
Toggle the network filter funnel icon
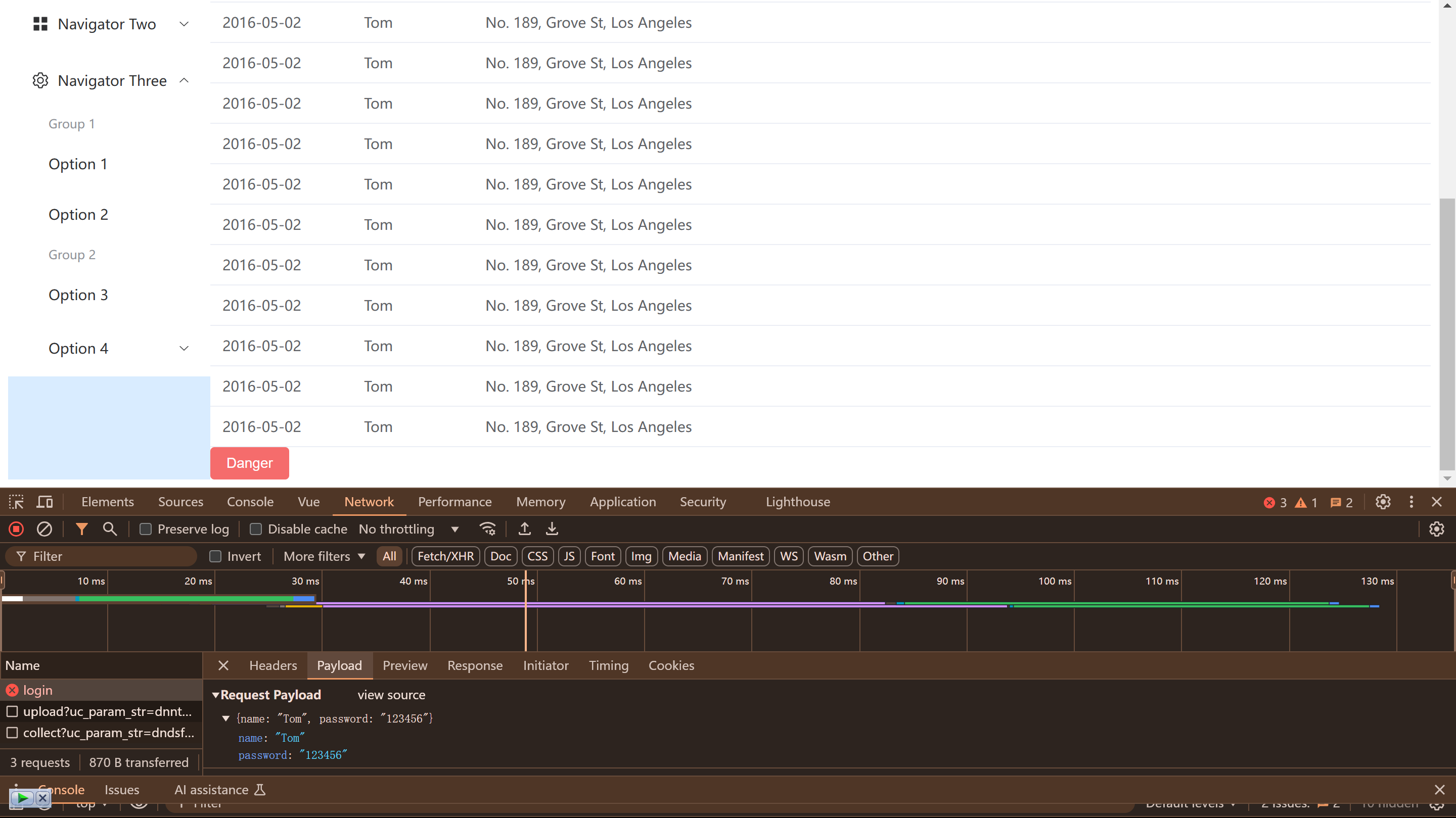coord(81,529)
